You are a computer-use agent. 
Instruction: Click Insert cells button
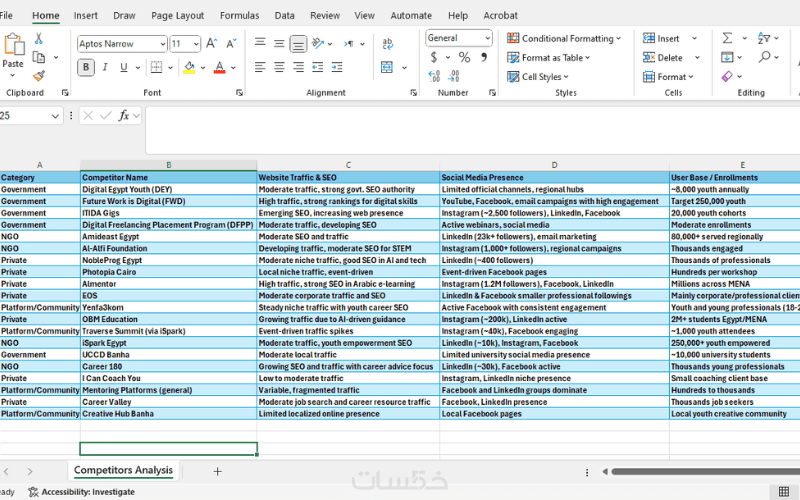(x=661, y=38)
